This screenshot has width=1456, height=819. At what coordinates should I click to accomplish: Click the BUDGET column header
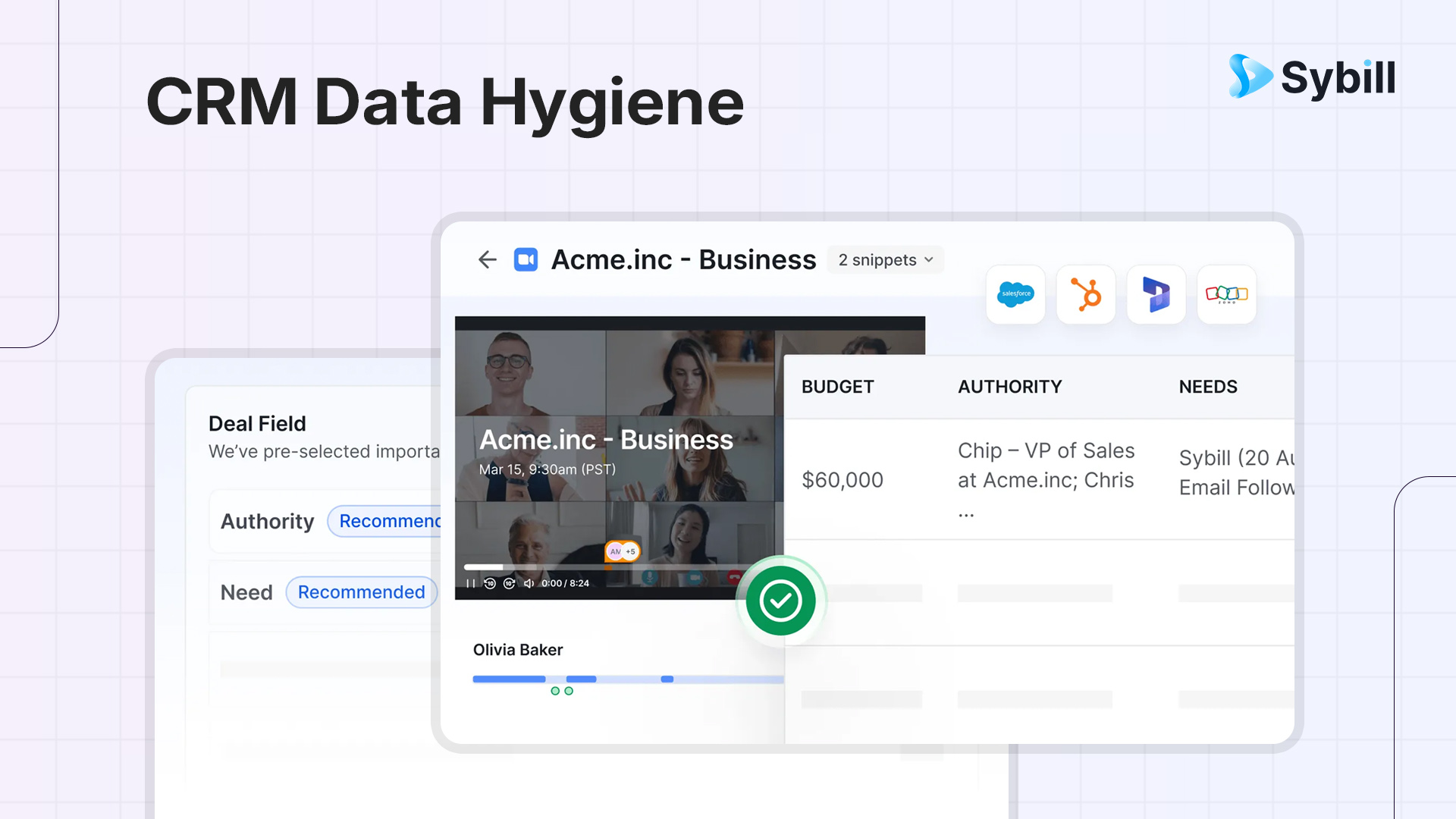[838, 387]
